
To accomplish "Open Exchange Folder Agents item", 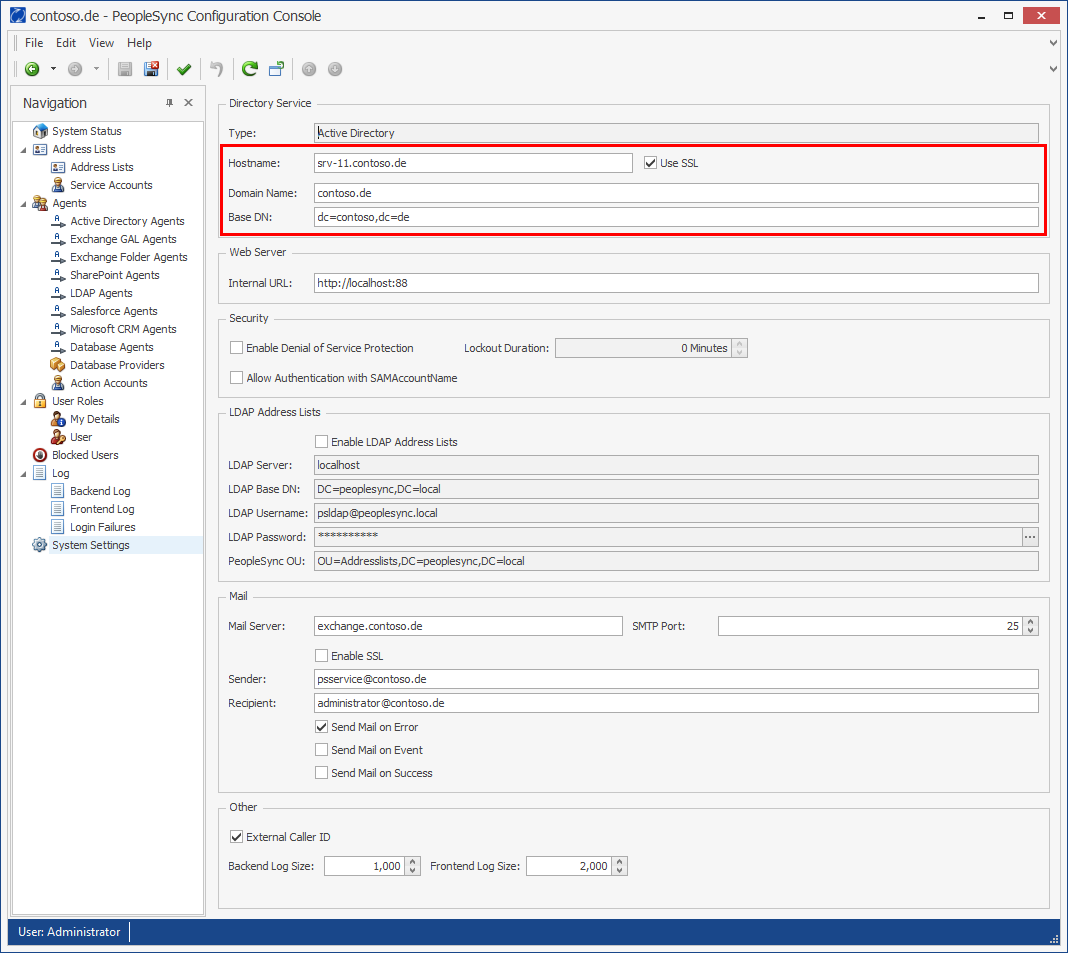I will tap(129, 257).
